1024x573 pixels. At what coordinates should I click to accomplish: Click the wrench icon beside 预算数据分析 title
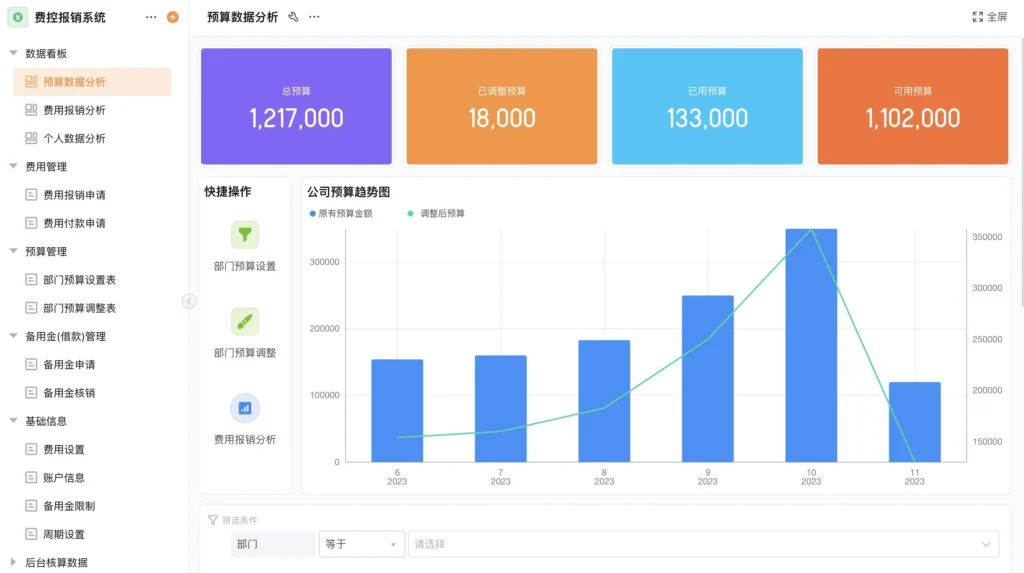click(293, 17)
